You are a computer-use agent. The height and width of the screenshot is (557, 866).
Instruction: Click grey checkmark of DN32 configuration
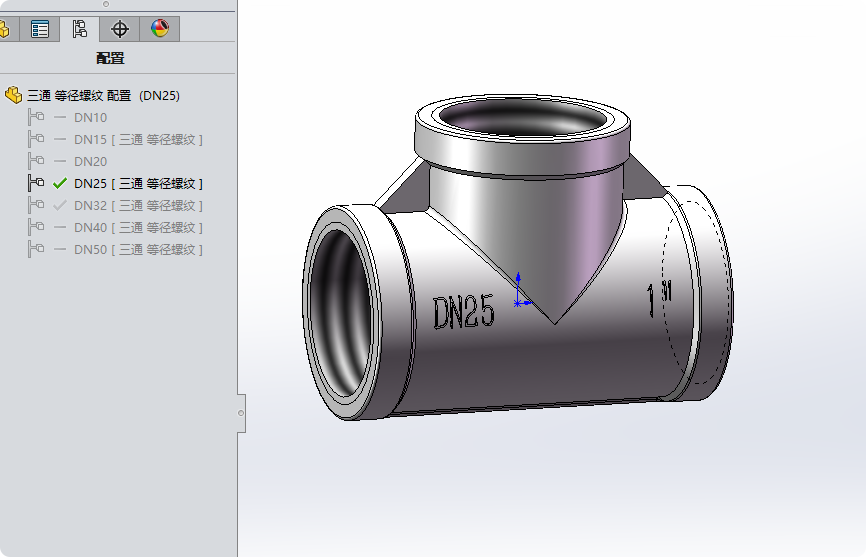(60, 205)
